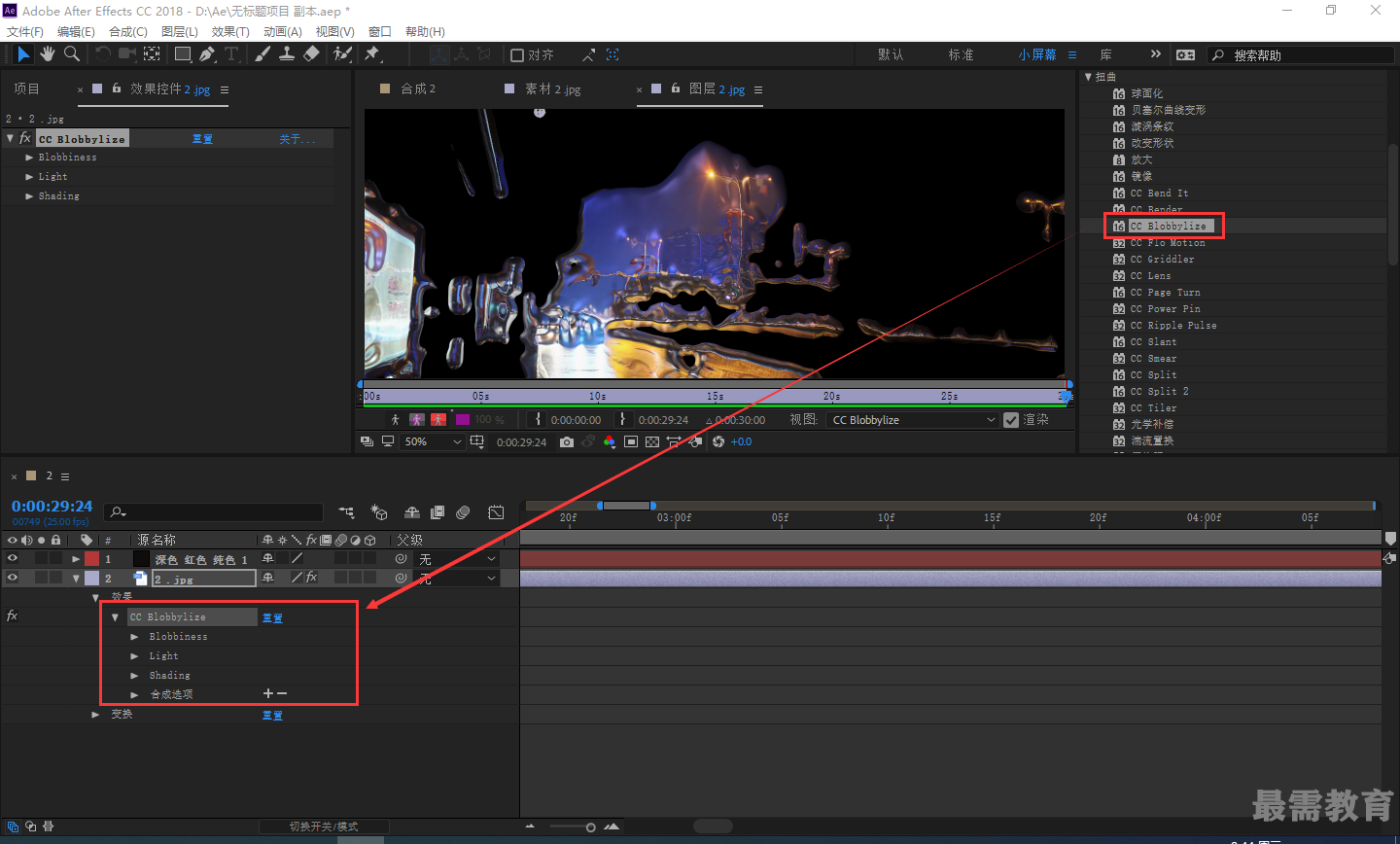Hide layer 1 深色 红色 纯色 1
Image resolution: width=1400 pixels, height=844 pixels.
tap(13, 559)
